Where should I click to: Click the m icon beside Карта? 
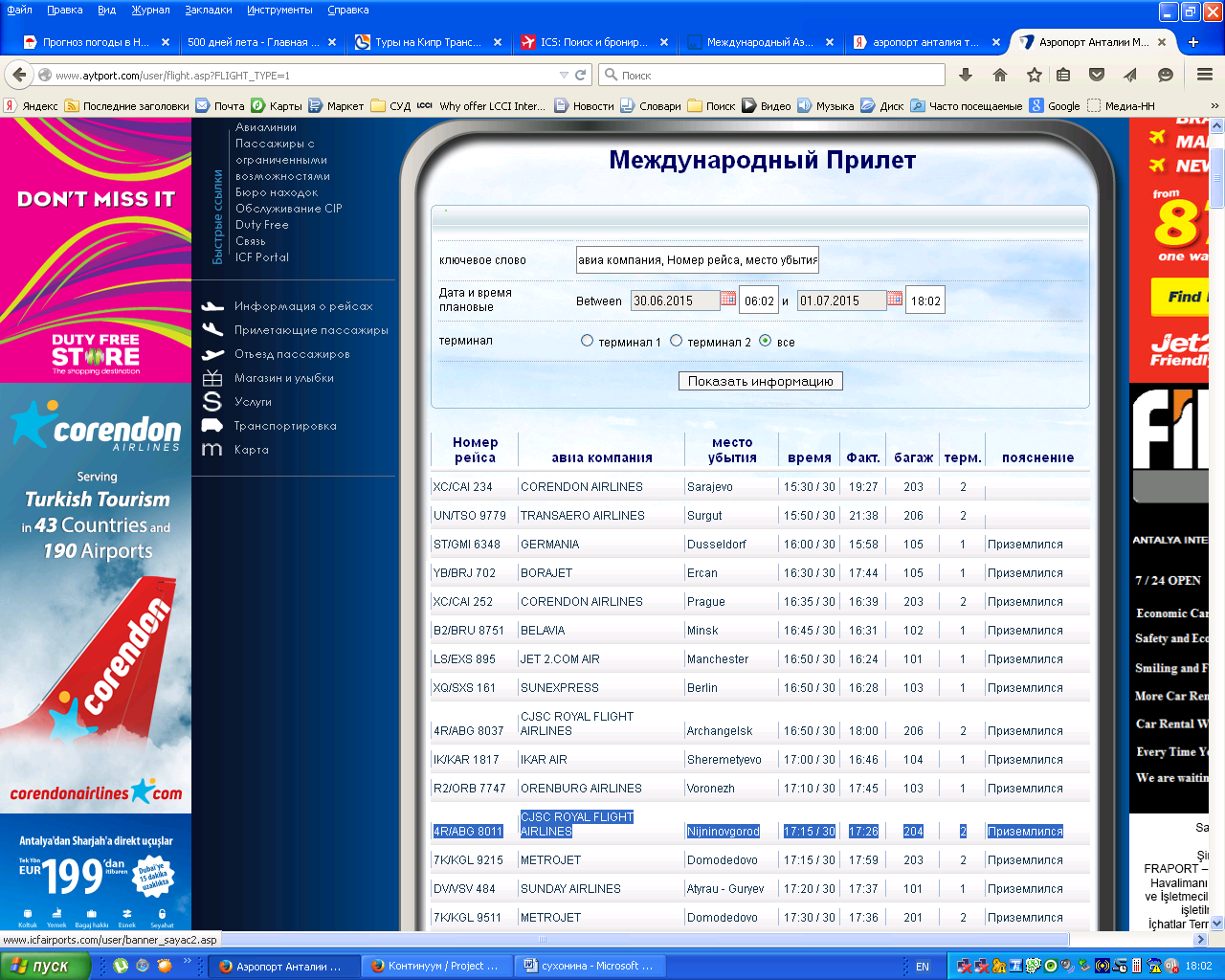212,449
